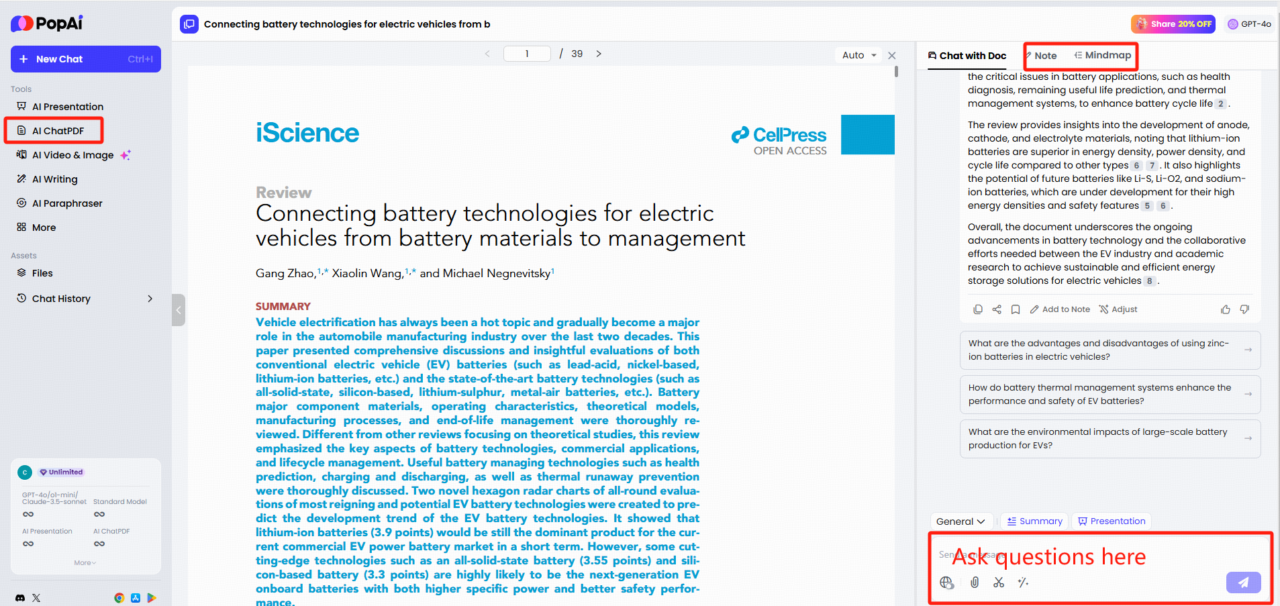Click the thumbs up icon on response
The width and height of the screenshot is (1280, 606).
click(1226, 309)
